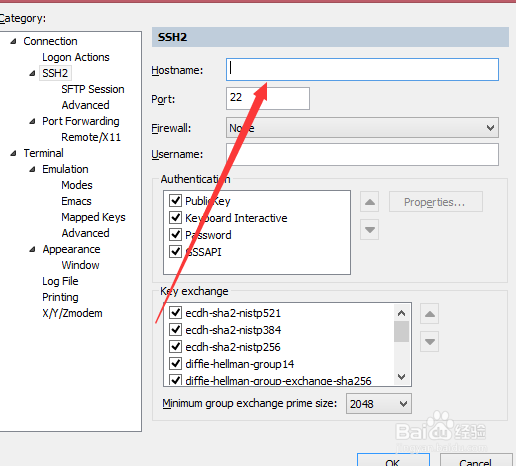Collapse the Emulation tree node
The width and height of the screenshot is (516, 466).
pos(32,169)
